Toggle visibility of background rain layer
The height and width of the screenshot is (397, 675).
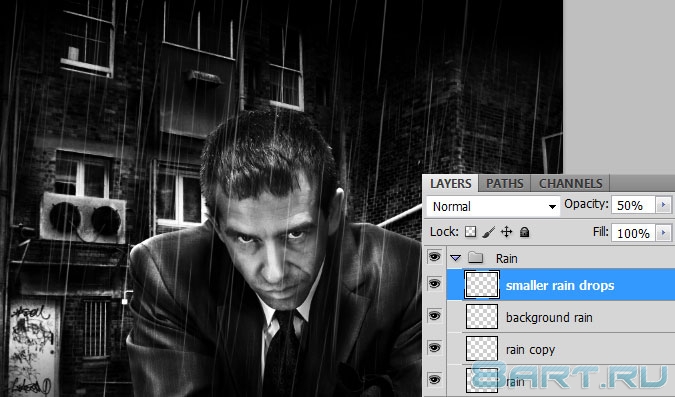[x=434, y=316]
